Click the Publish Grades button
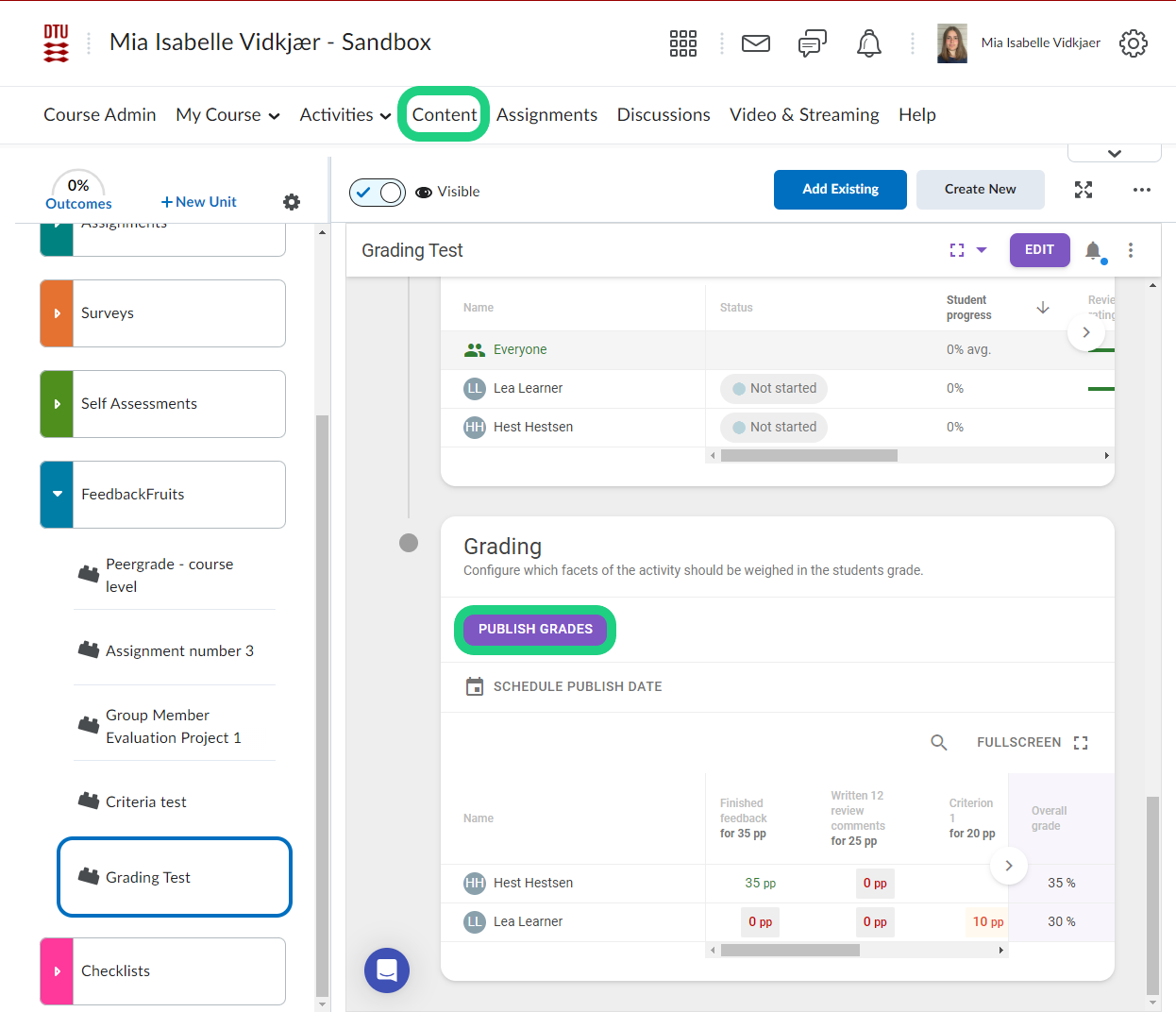The image size is (1176, 1012). click(535, 630)
